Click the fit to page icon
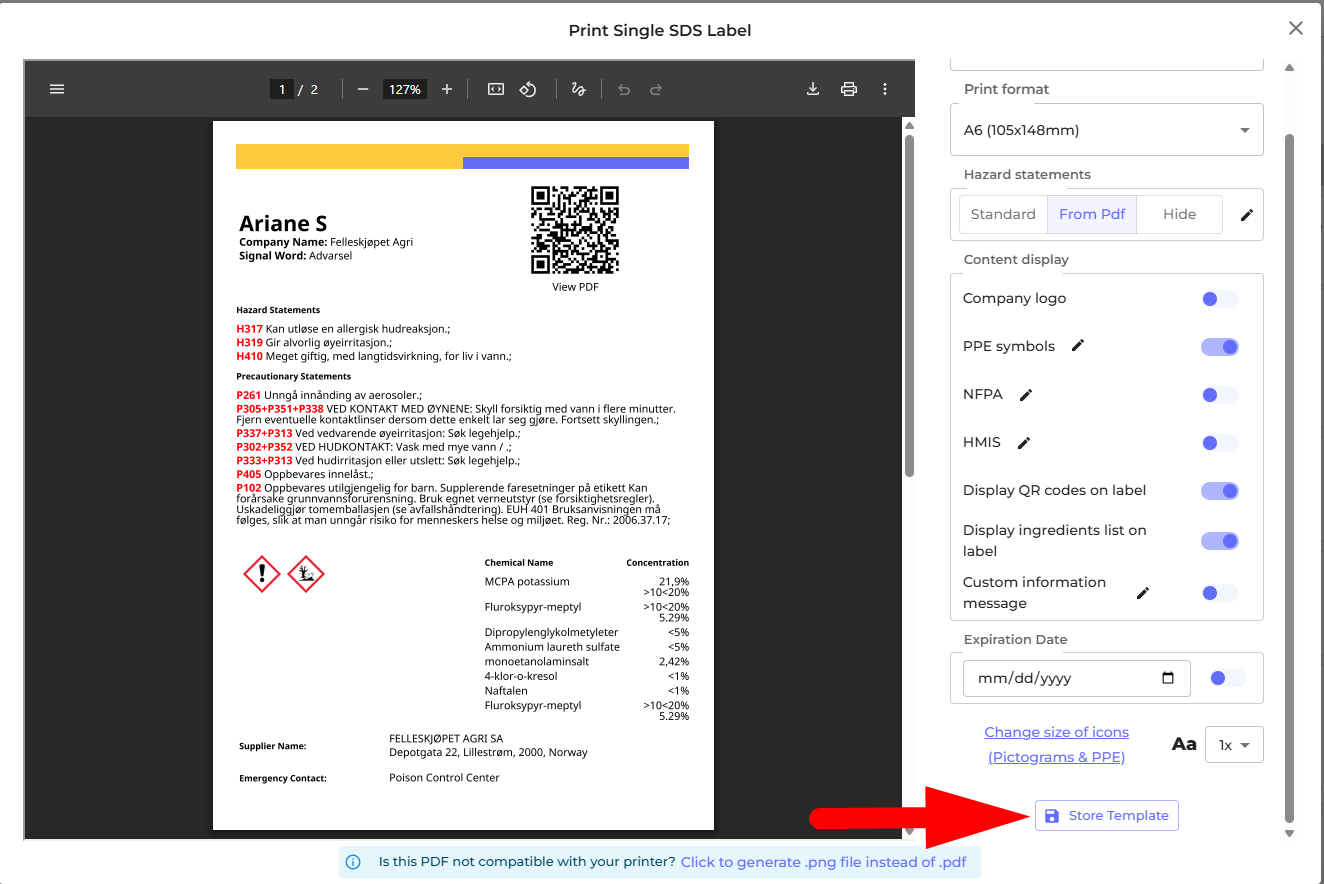 click(496, 89)
